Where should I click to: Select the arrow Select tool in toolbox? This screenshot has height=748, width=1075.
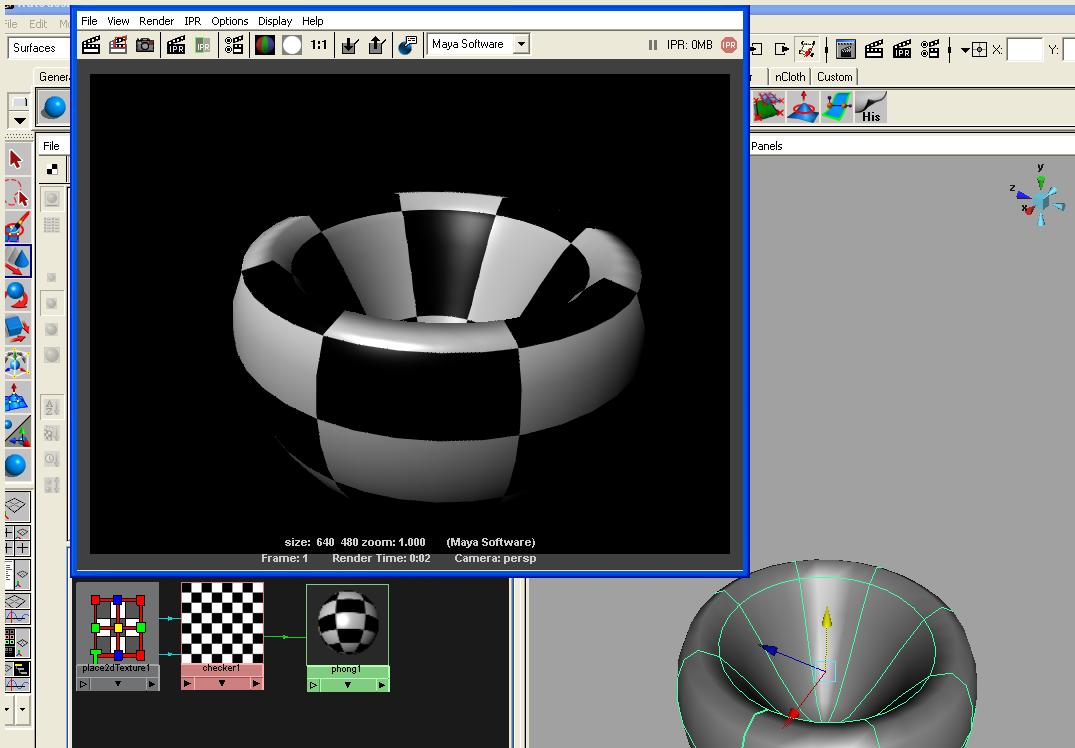pyautogui.click(x=16, y=160)
